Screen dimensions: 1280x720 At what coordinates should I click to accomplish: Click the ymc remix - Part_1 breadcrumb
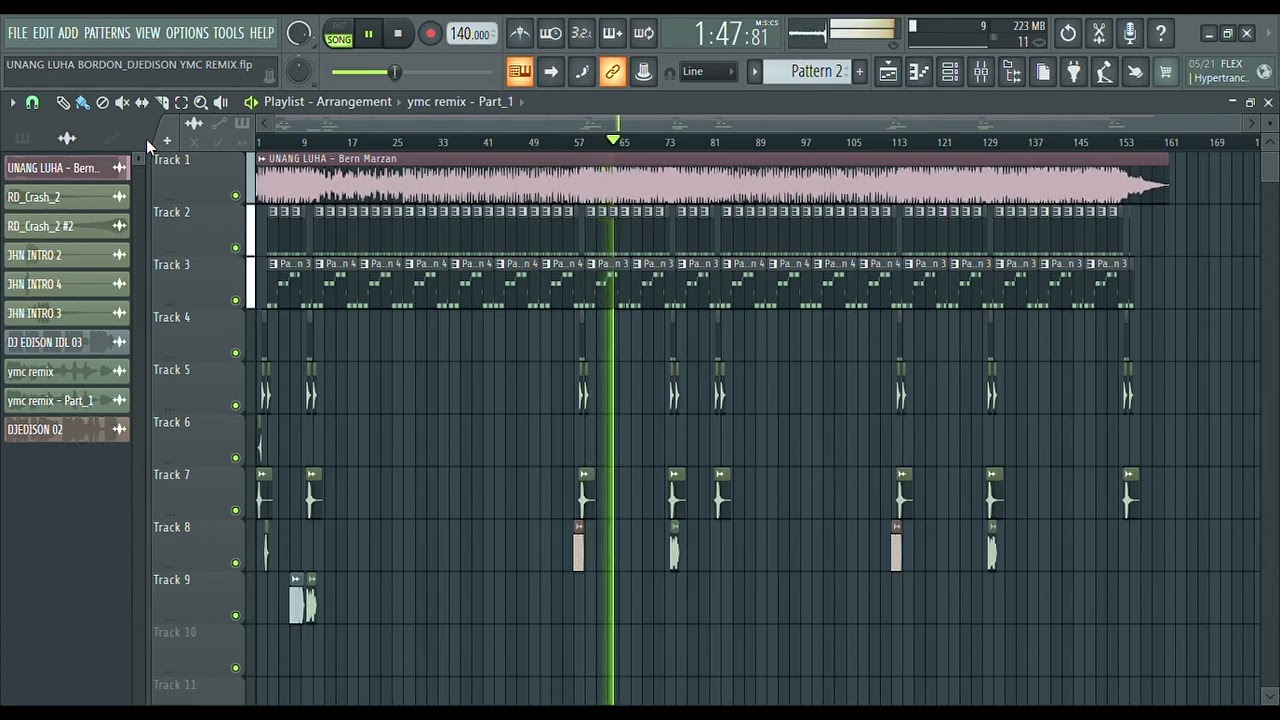coord(460,102)
